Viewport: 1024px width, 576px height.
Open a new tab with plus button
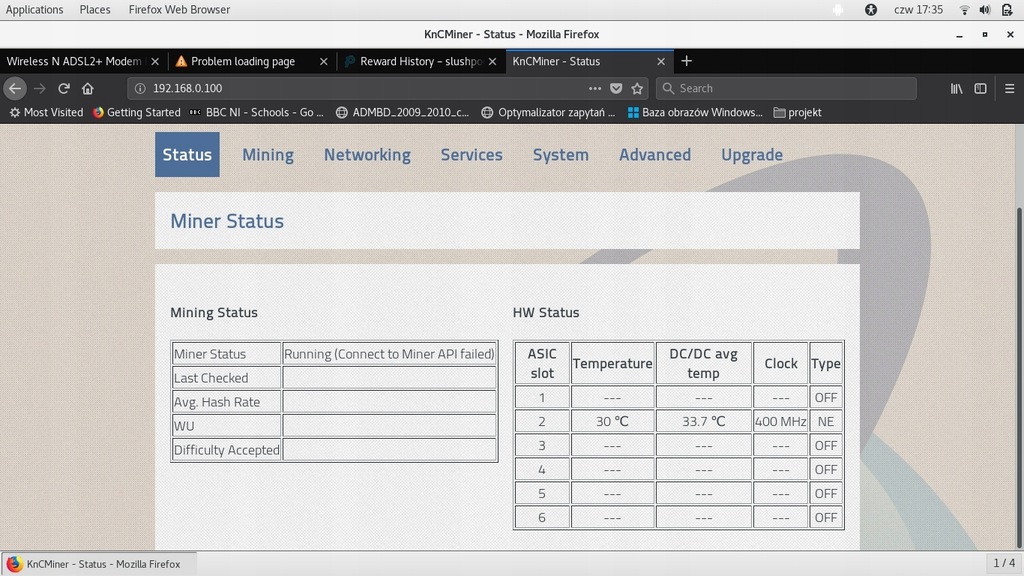pyautogui.click(x=686, y=61)
